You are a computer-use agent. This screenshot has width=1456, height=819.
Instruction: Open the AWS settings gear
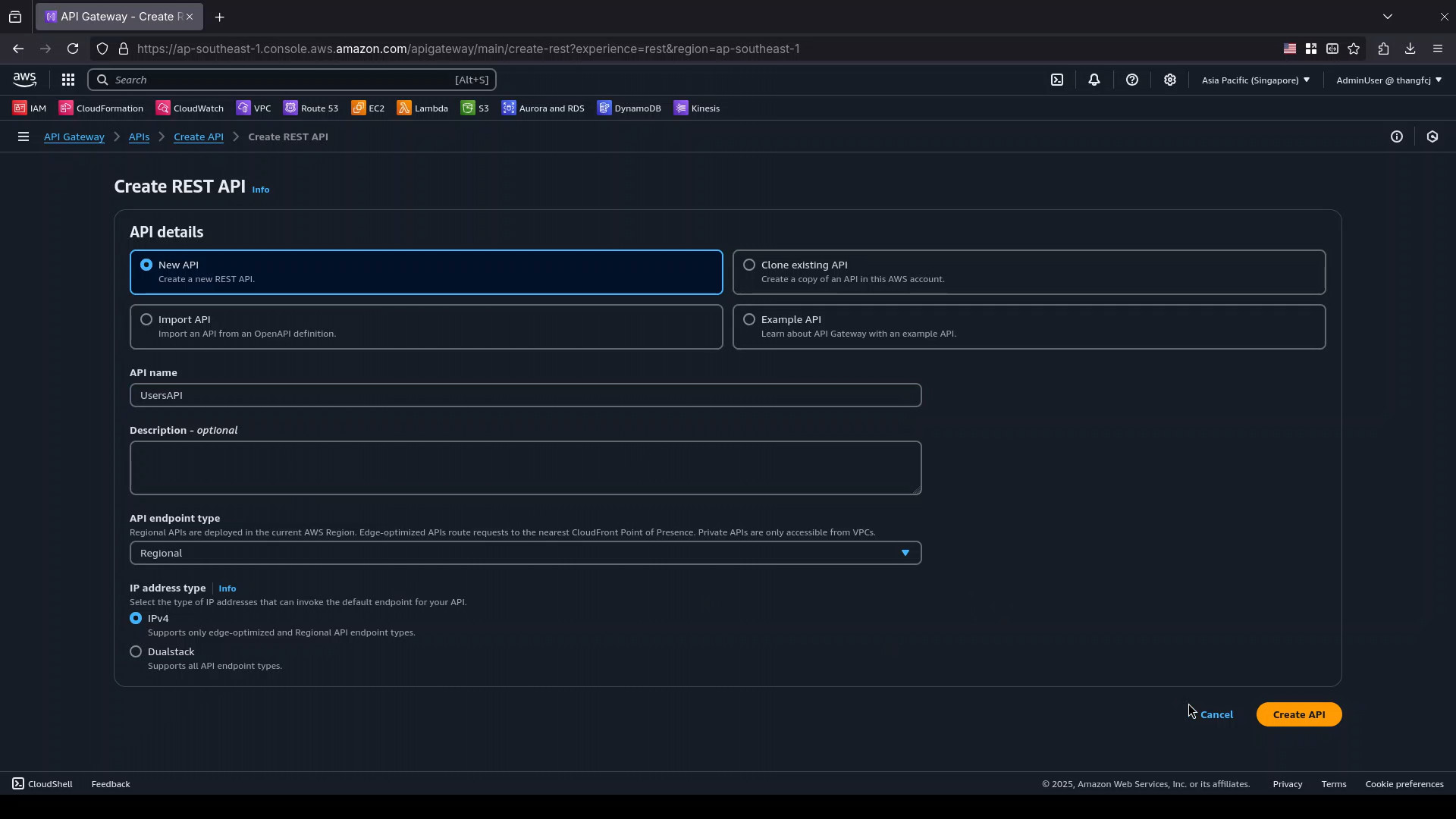[x=1170, y=80]
